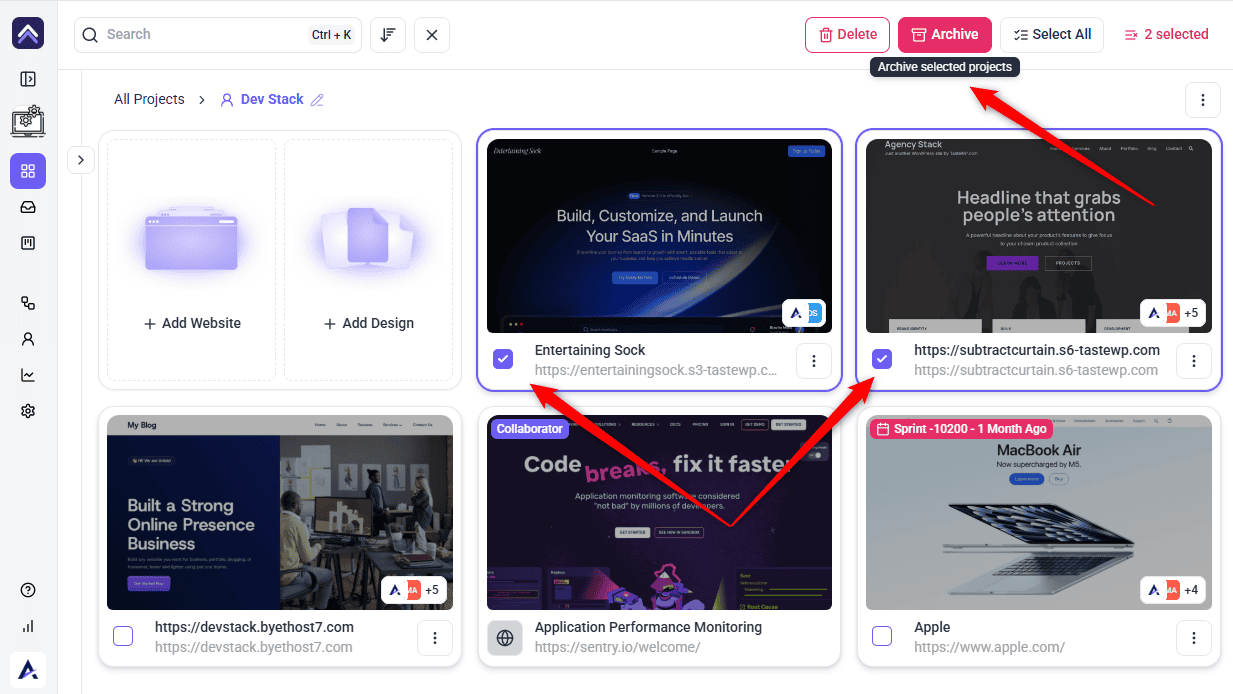Open the settings gear in sidebar
The height and width of the screenshot is (694, 1233).
(x=28, y=411)
